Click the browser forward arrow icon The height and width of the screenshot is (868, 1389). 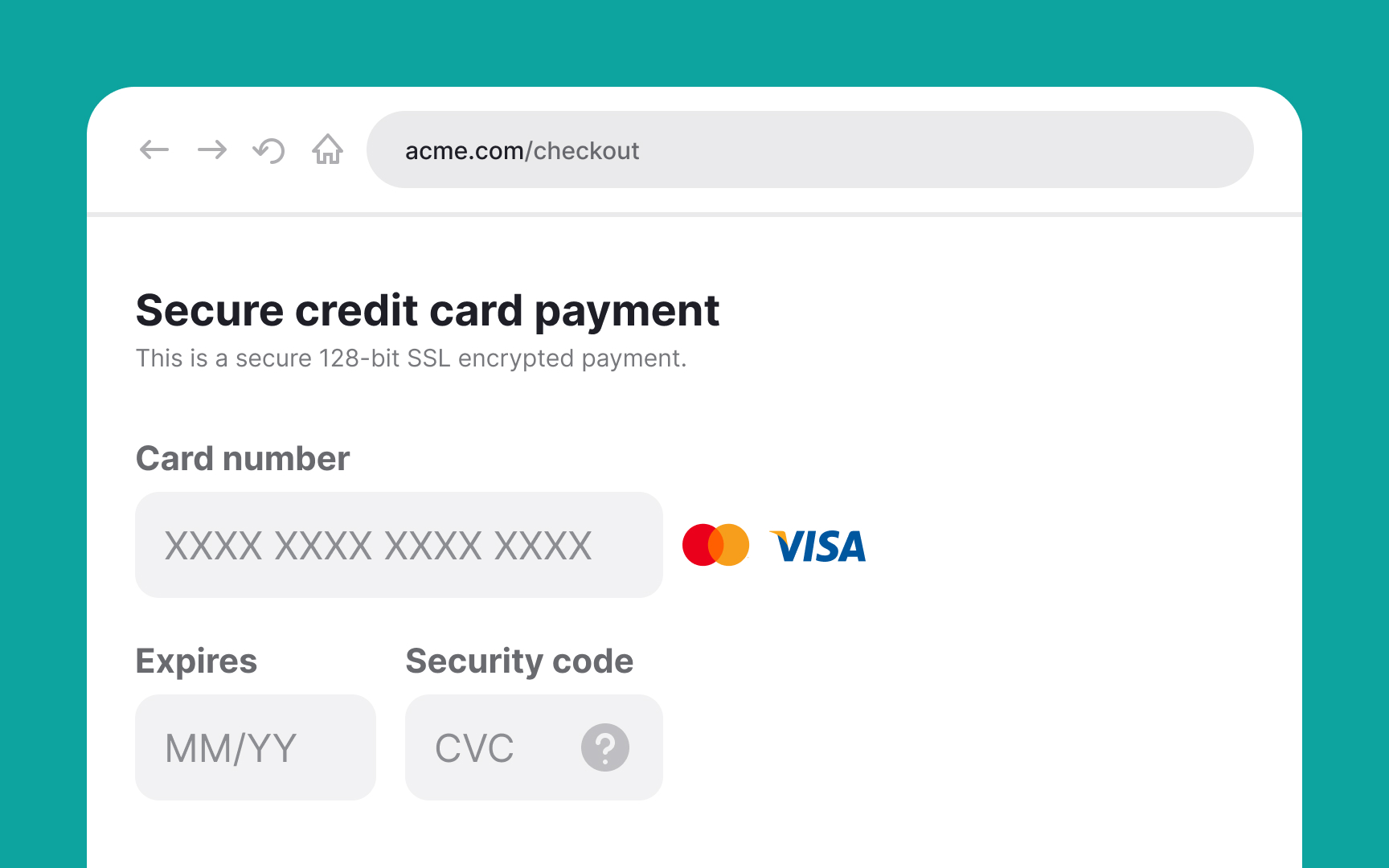[x=211, y=149]
